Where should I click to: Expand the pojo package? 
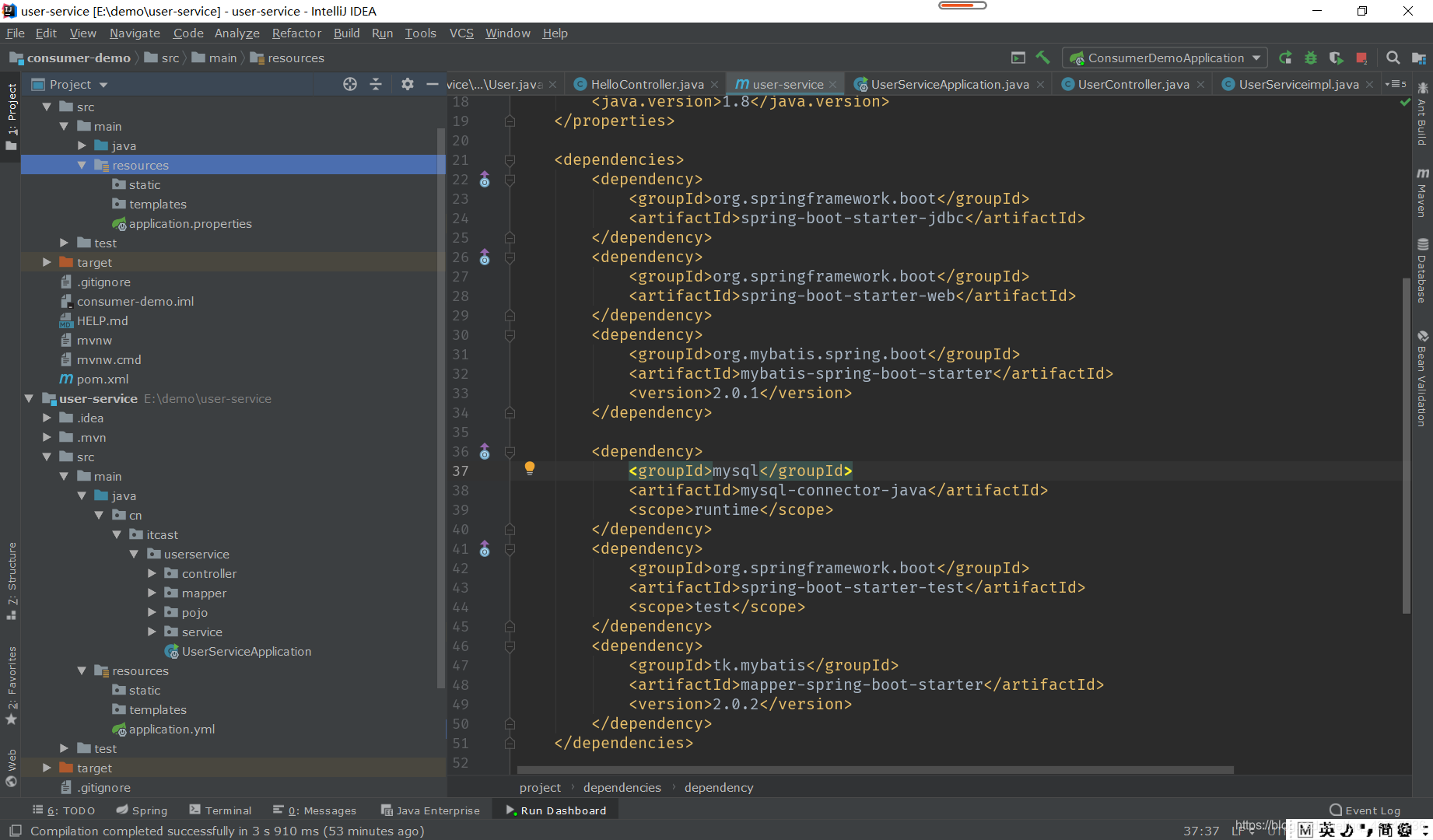(152, 612)
